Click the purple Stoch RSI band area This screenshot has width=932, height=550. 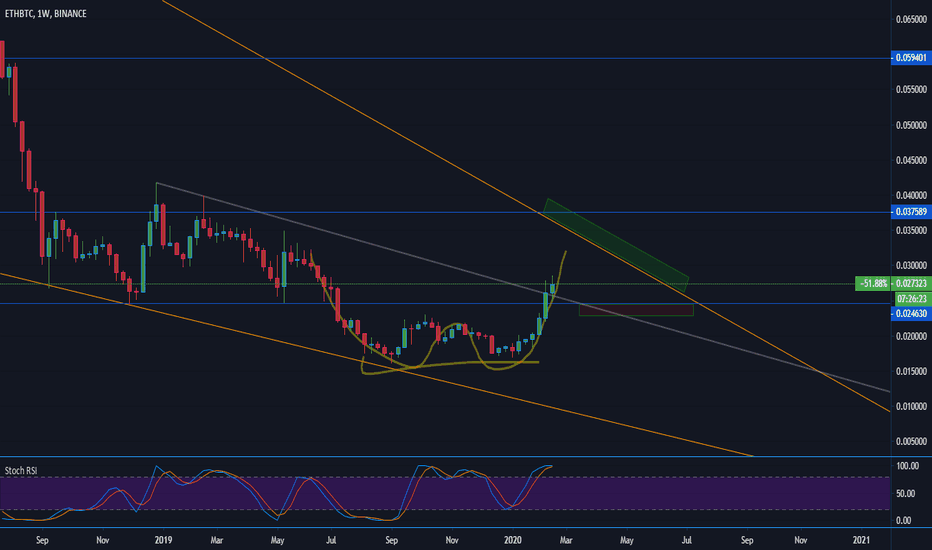(x=445, y=493)
